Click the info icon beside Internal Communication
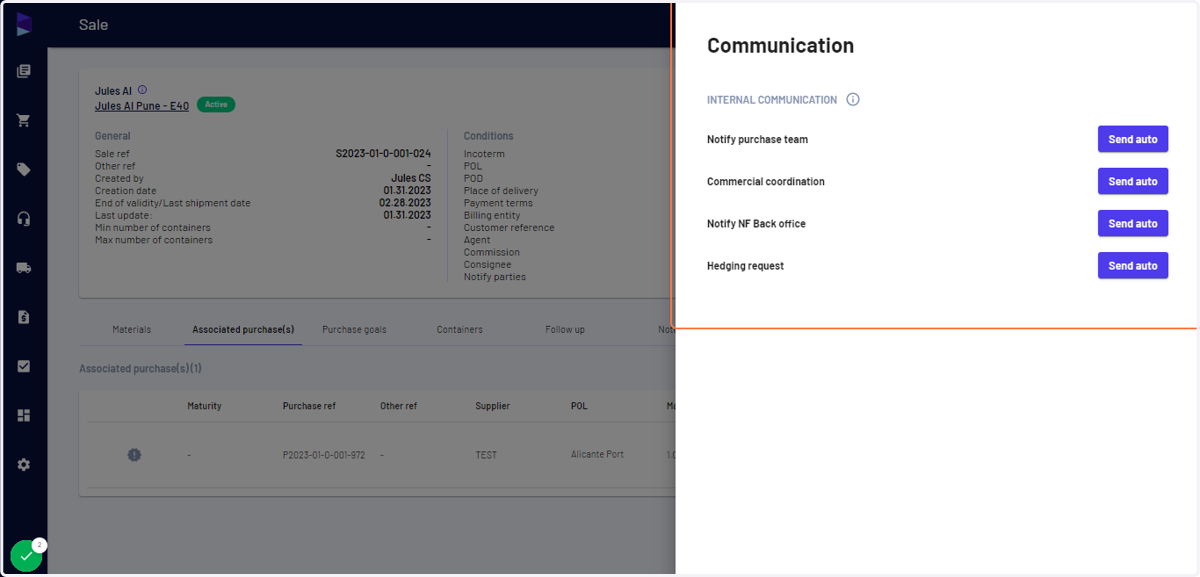This screenshot has width=1200, height=577. [853, 100]
